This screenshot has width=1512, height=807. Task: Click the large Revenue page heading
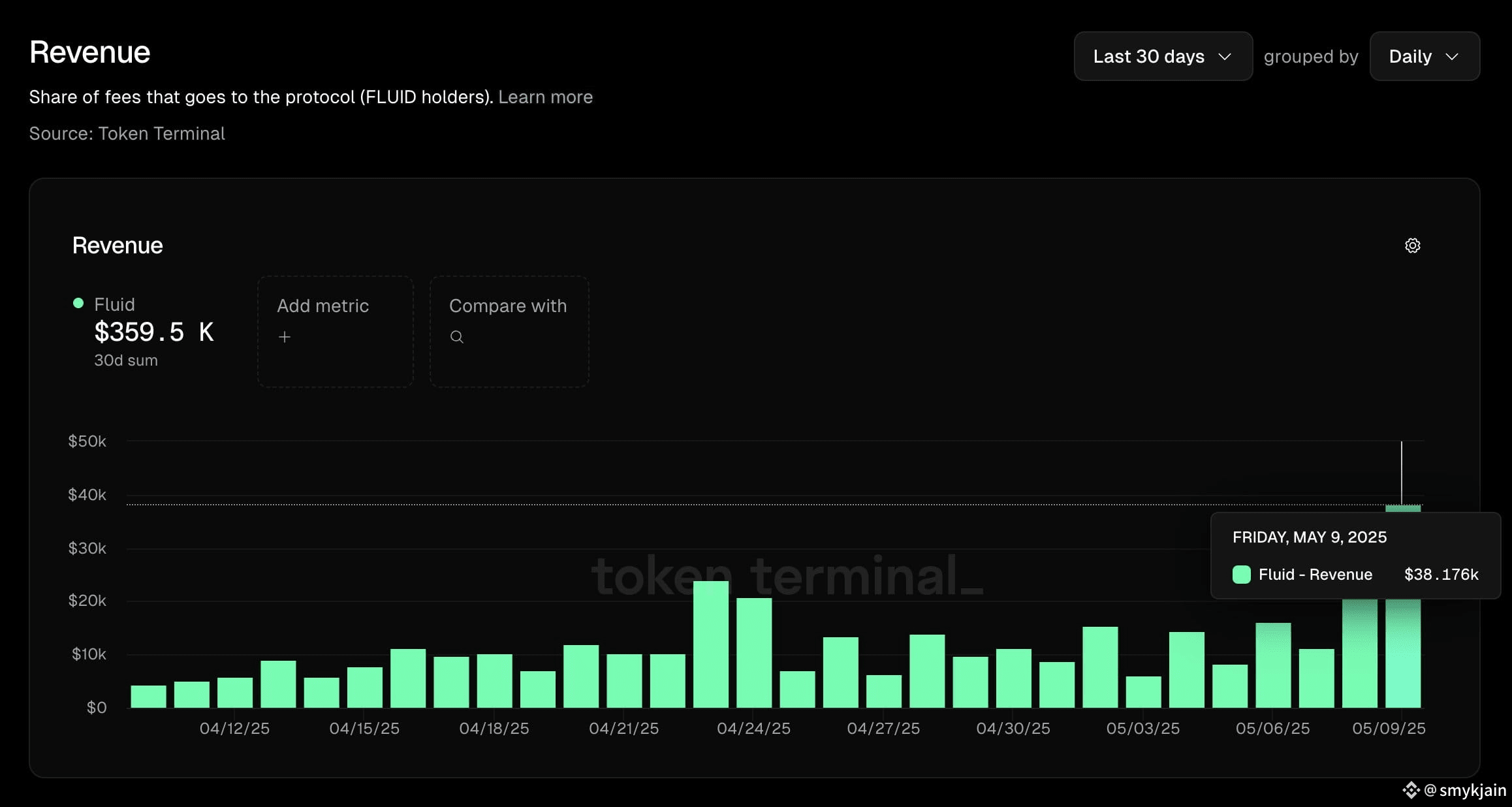90,52
